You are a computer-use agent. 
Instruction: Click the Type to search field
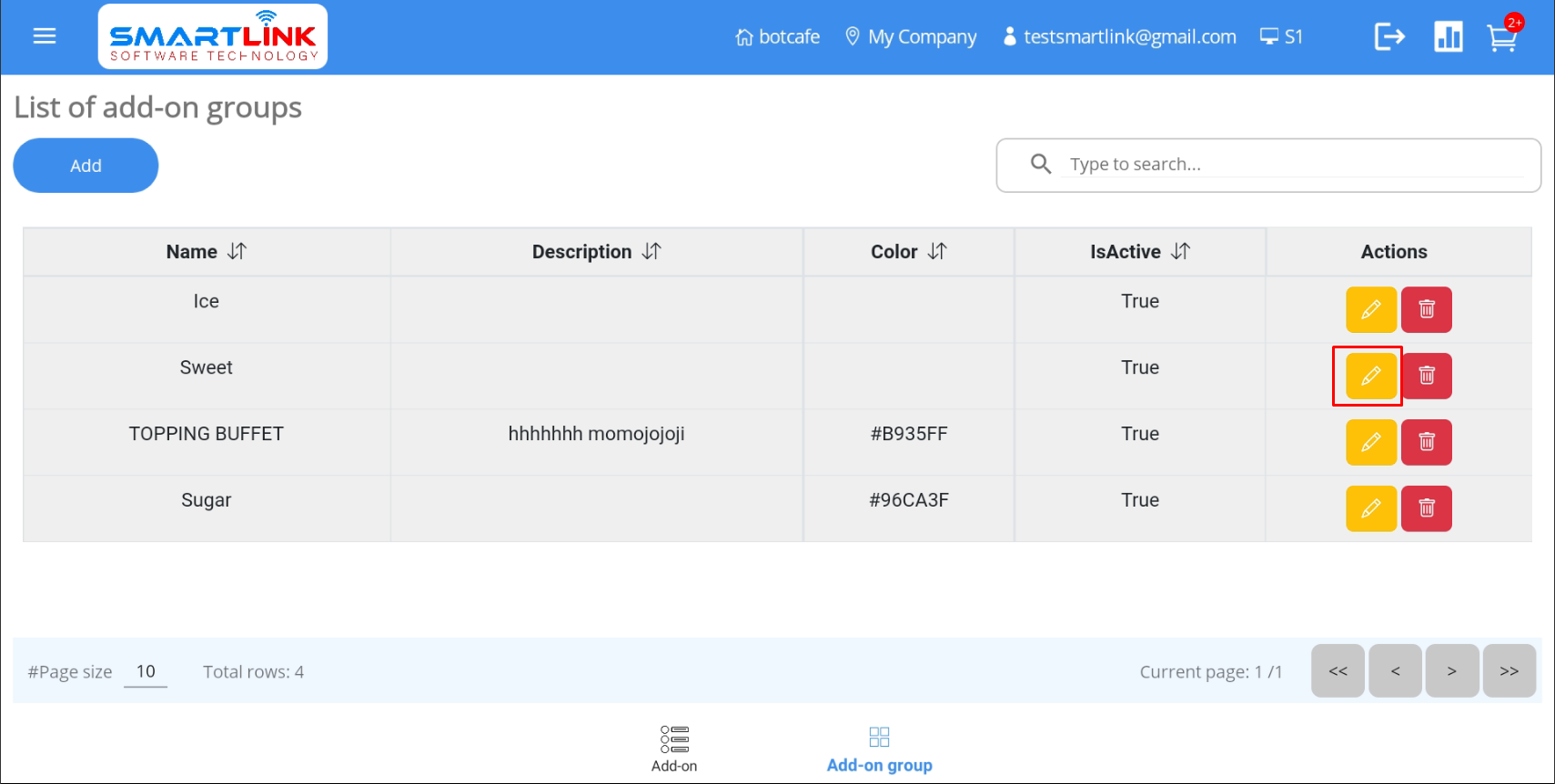point(1292,165)
